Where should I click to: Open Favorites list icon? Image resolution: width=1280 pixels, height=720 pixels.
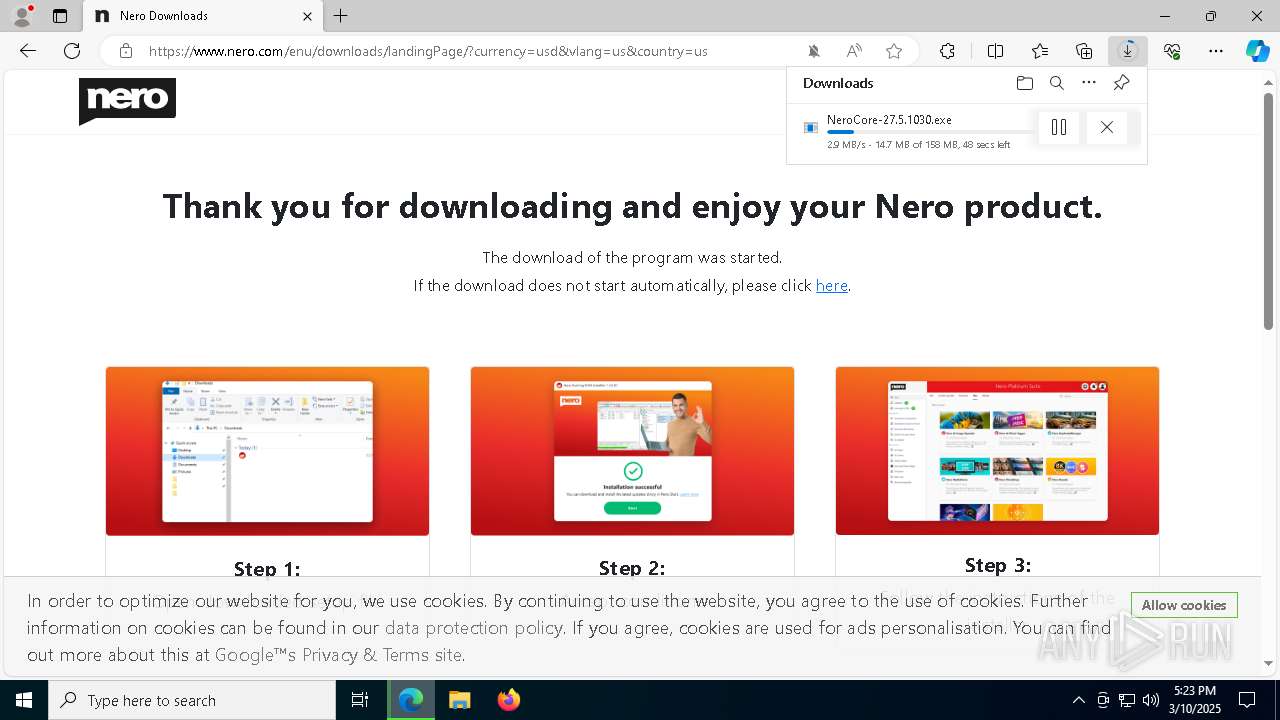1040,51
